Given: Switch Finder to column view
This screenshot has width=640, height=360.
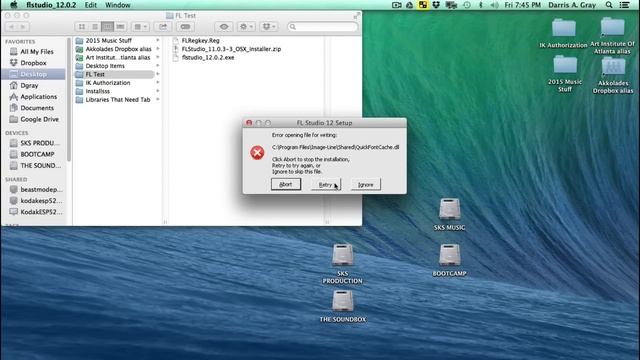Looking at the screenshot, I should 107,27.
